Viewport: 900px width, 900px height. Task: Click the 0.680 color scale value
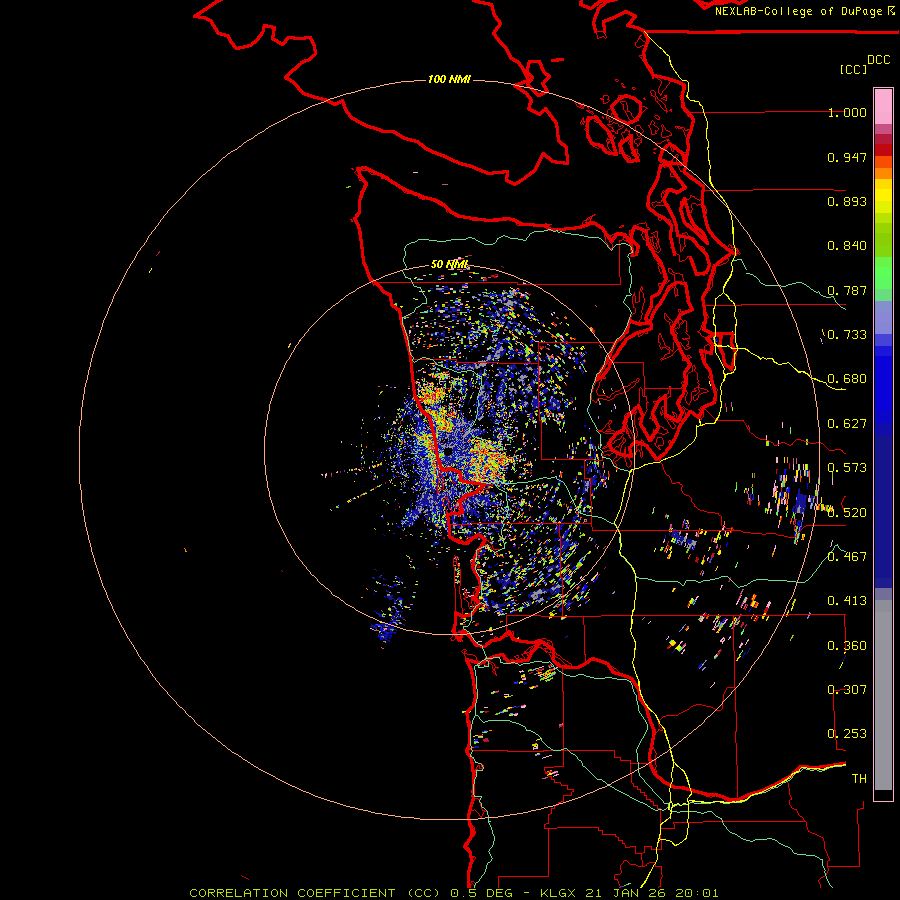[847, 379]
